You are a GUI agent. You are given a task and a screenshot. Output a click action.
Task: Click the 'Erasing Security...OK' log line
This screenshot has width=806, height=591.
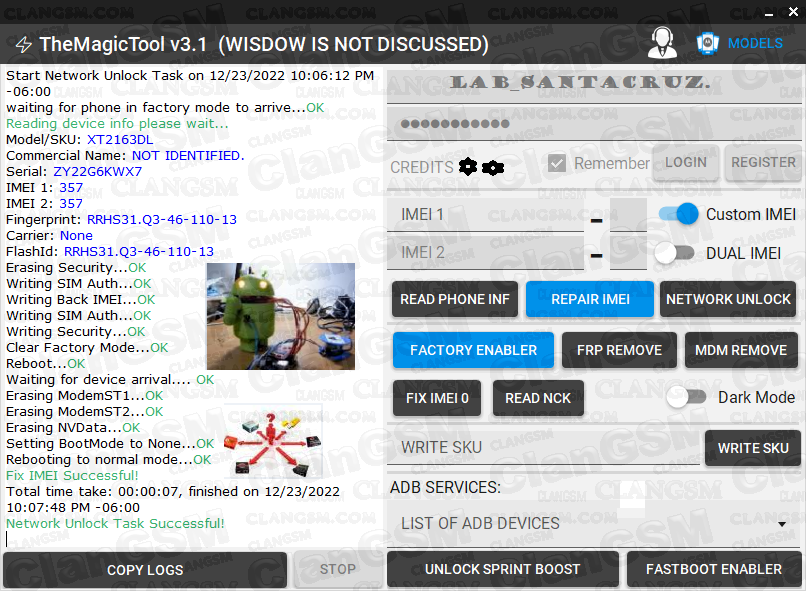tap(76, 268)
